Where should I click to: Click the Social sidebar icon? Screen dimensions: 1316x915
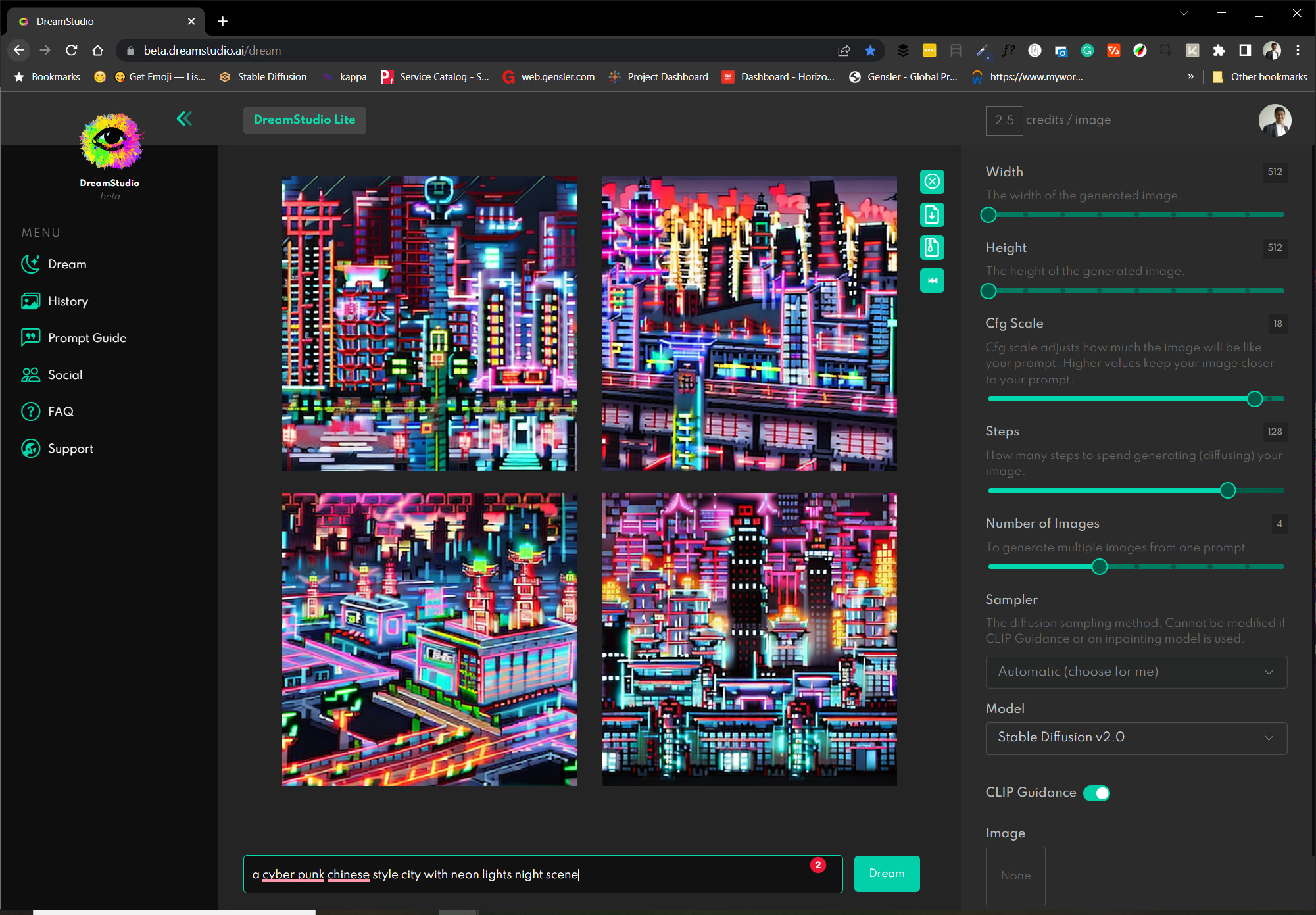click(31, 374)
